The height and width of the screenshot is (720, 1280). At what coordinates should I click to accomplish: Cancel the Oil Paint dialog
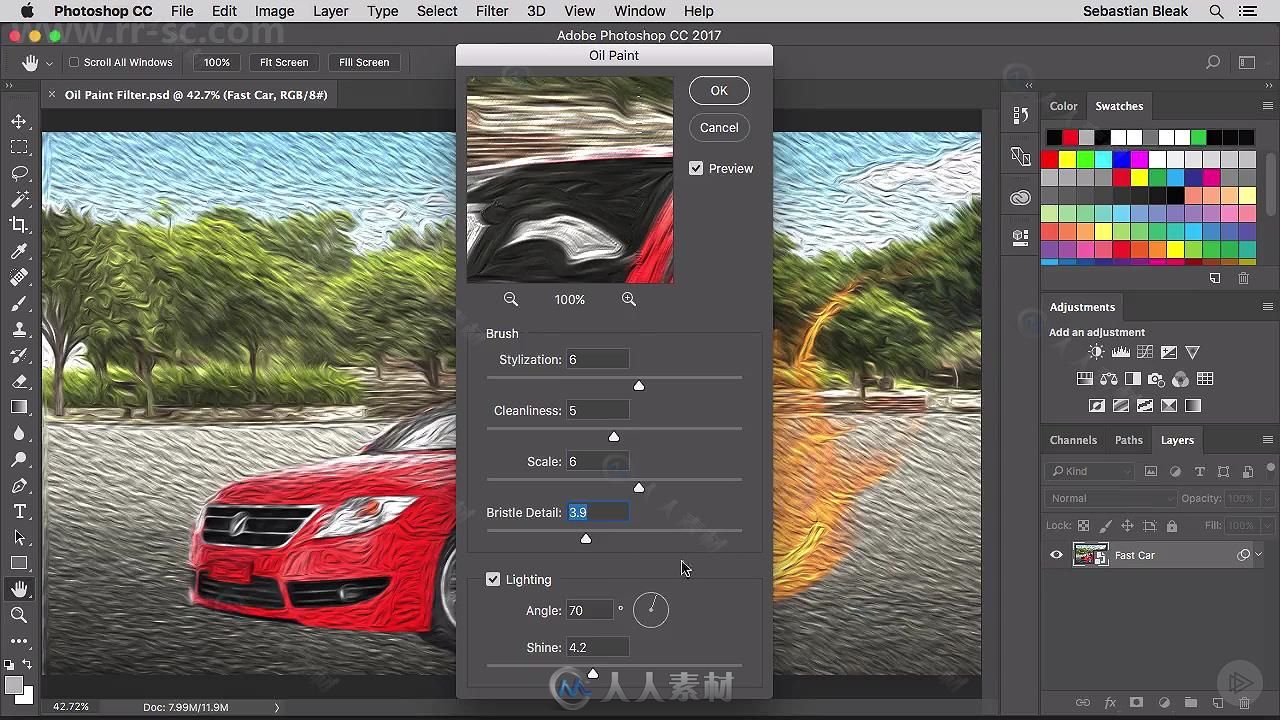[x=719, y=127]
